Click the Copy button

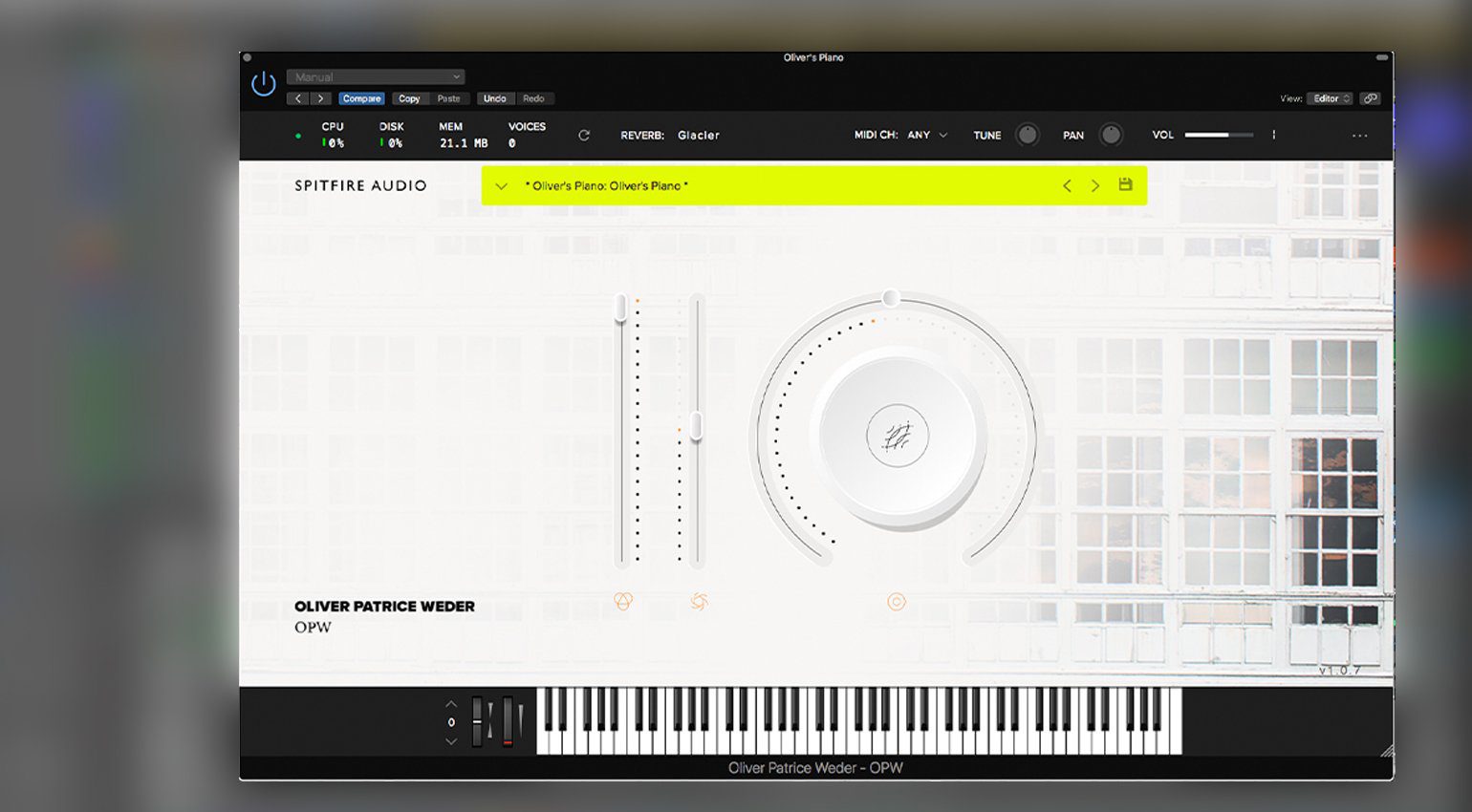[x=409, y=98]
